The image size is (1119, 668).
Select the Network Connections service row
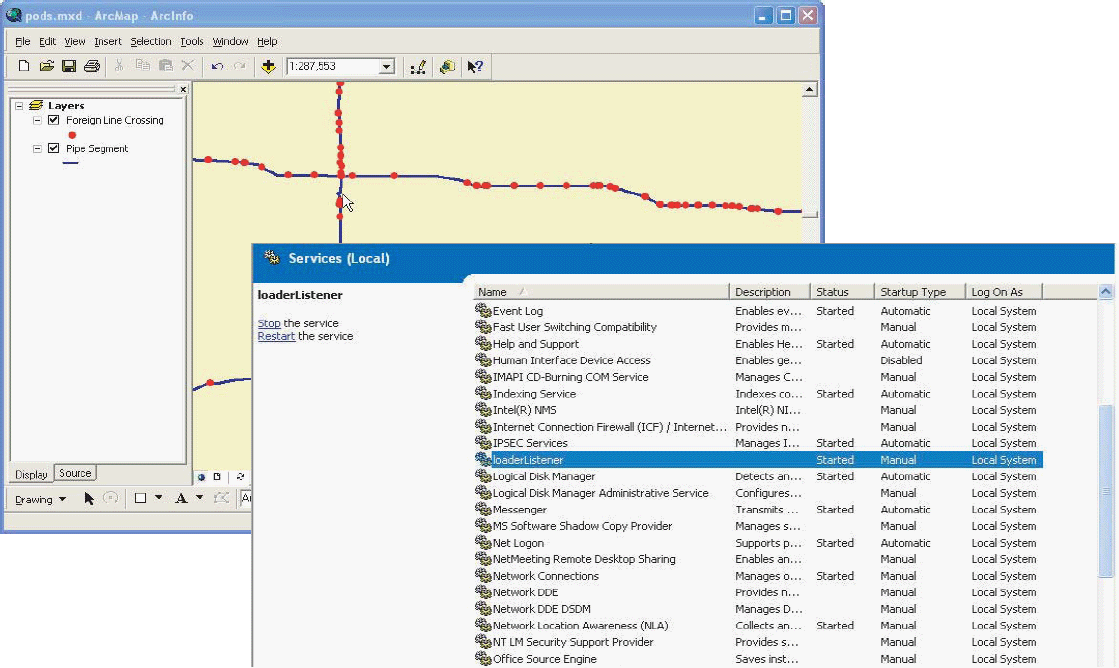[758, 576]
